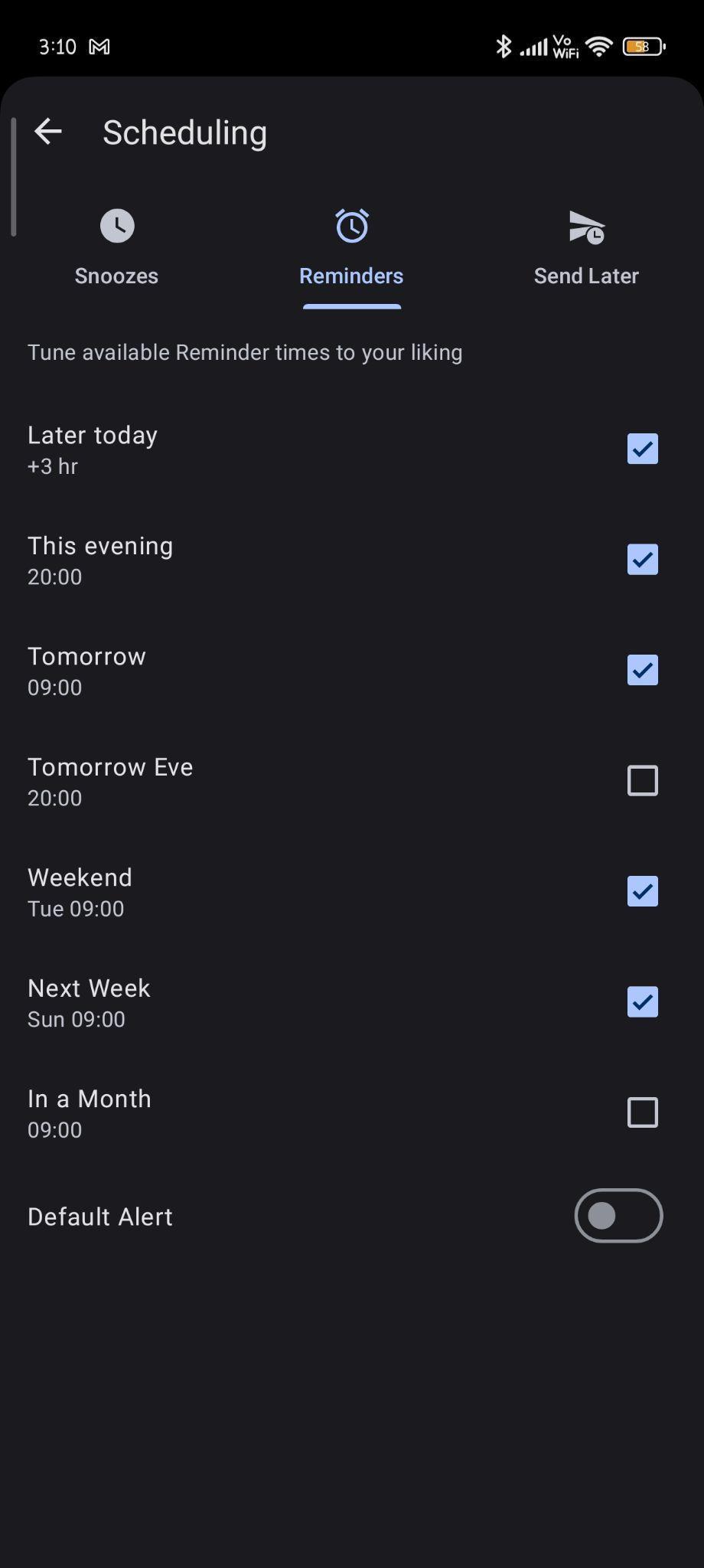Tap the Reminders alarm clock icon
This screenshot has width=704, height=1568.
click(352, 226)
